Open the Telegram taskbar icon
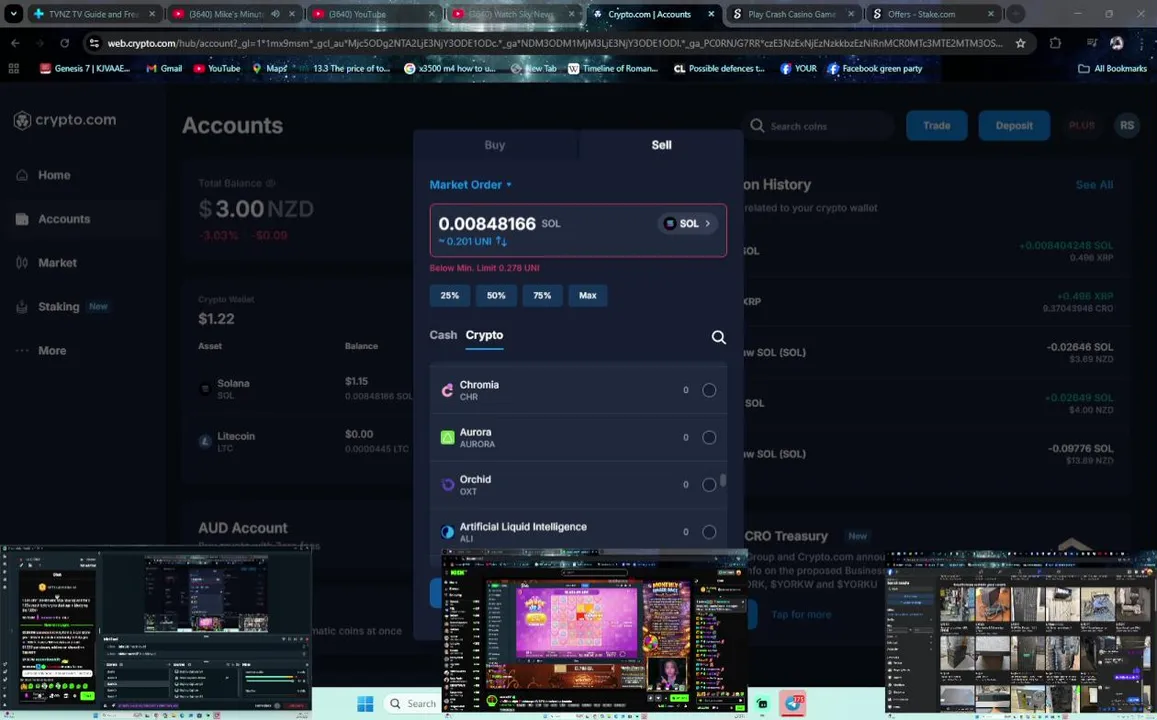This screenshot has width=1157, height=720. [792, 703]
